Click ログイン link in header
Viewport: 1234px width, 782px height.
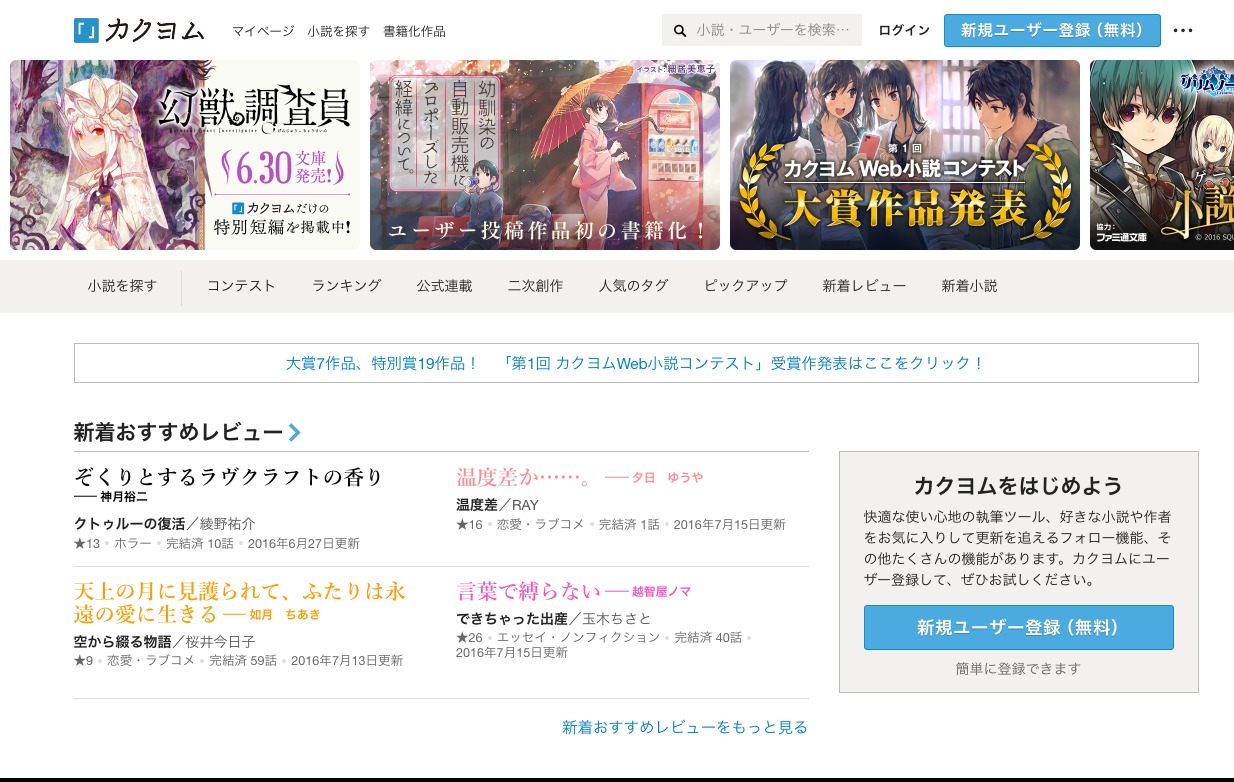click(x=904, y=30)
